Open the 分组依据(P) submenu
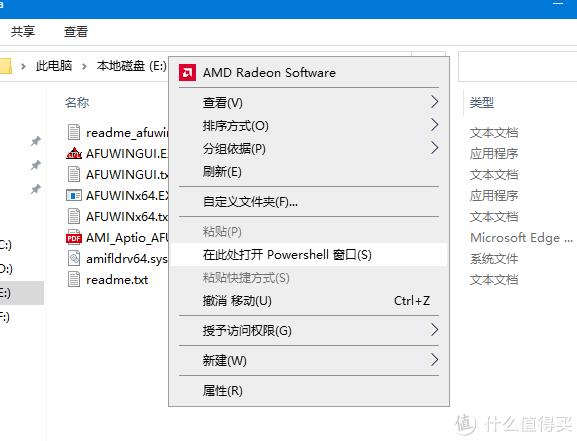The height and width of the screenshot is (441, 577). (309, 149)
